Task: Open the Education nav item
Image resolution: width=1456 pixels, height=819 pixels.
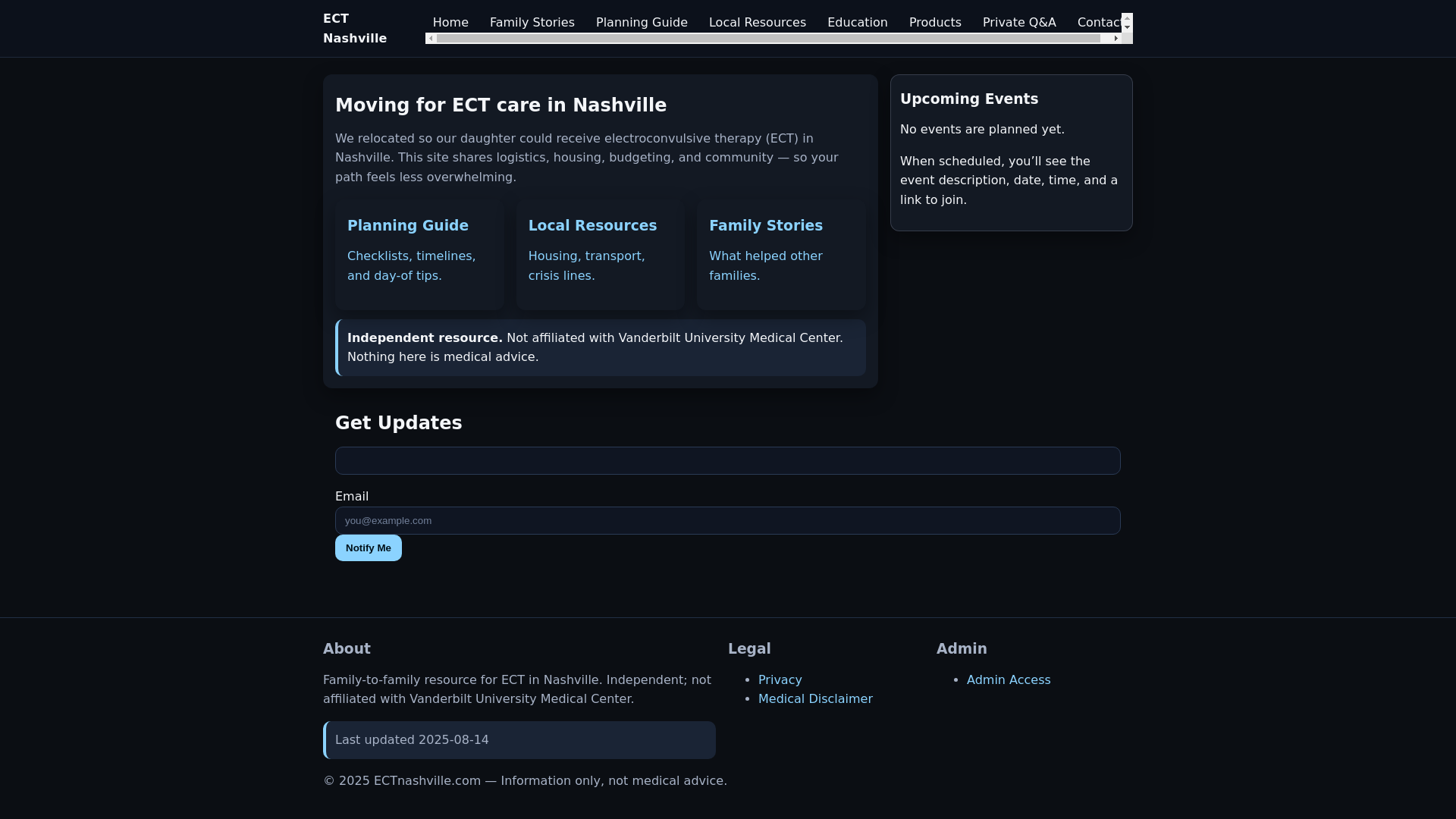Action: pyautogui.click(x=858, y=23)
